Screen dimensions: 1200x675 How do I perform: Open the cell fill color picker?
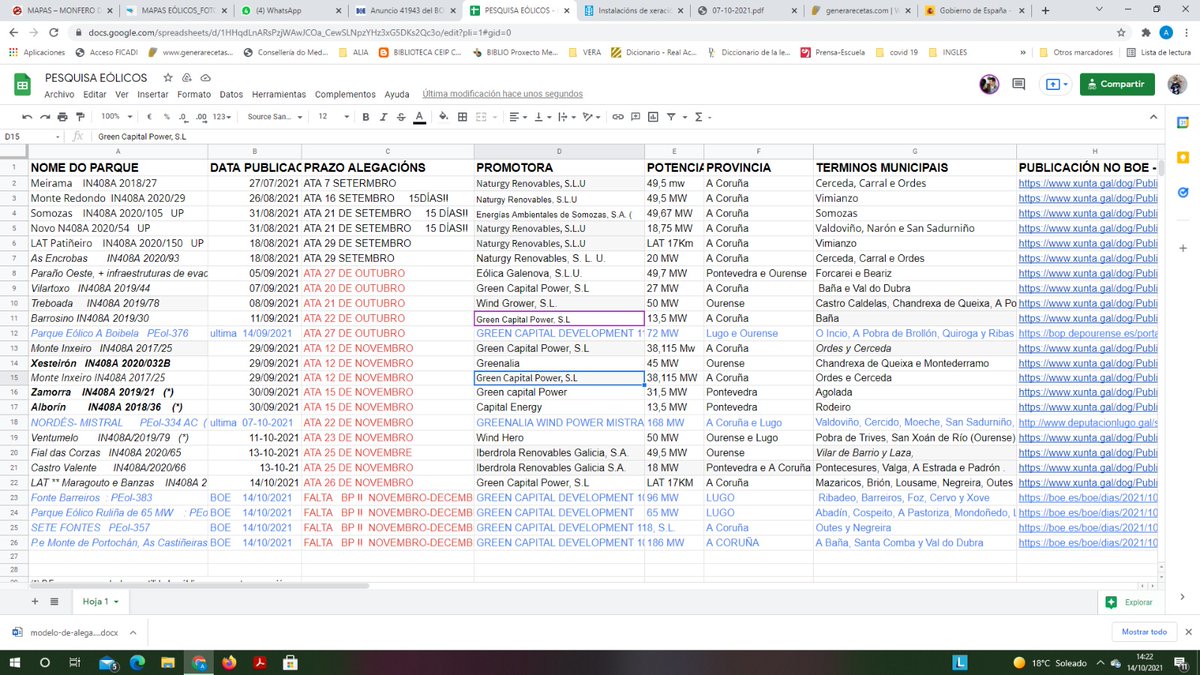[445, 117]
